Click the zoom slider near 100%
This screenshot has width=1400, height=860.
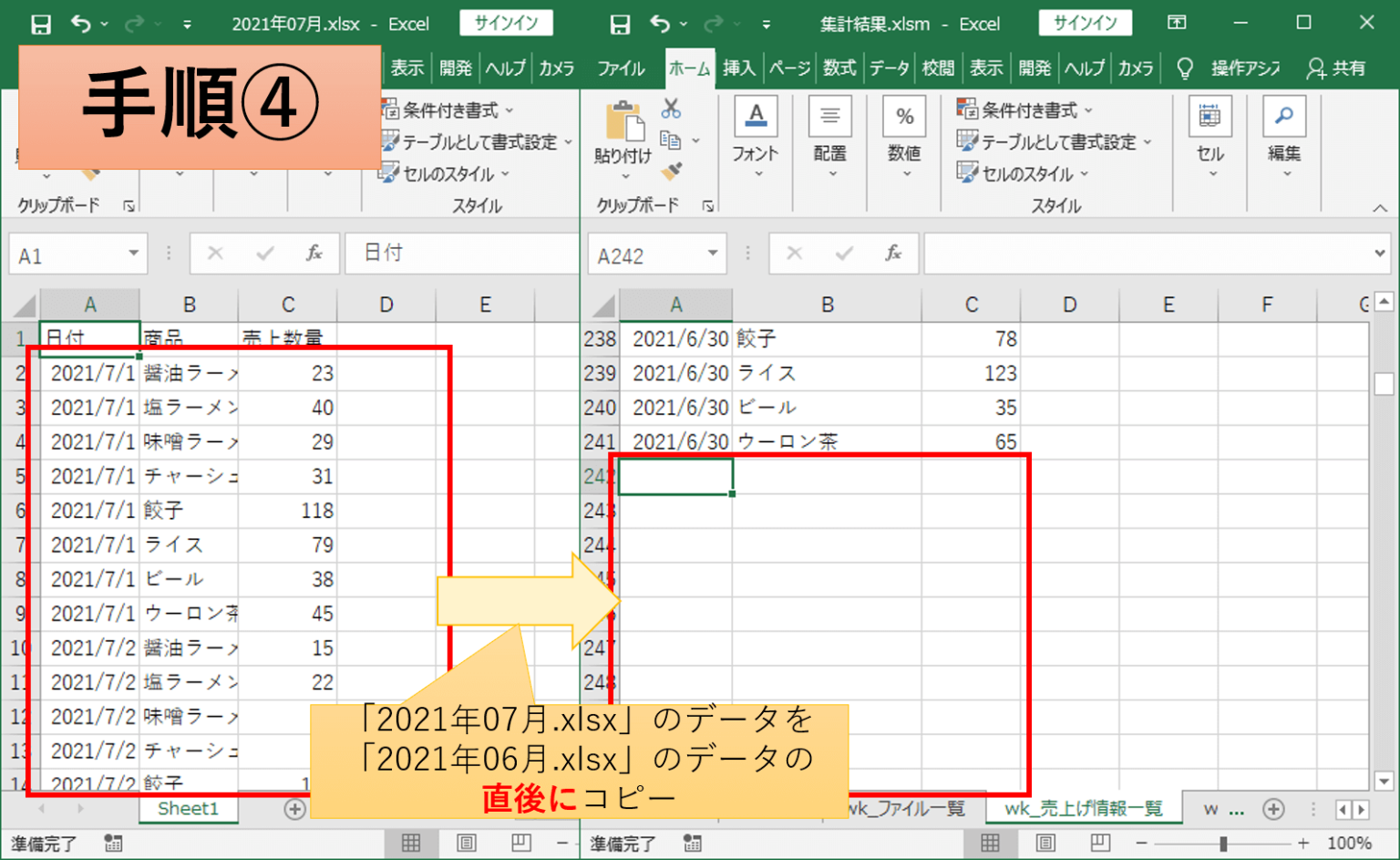point(1223,843)
